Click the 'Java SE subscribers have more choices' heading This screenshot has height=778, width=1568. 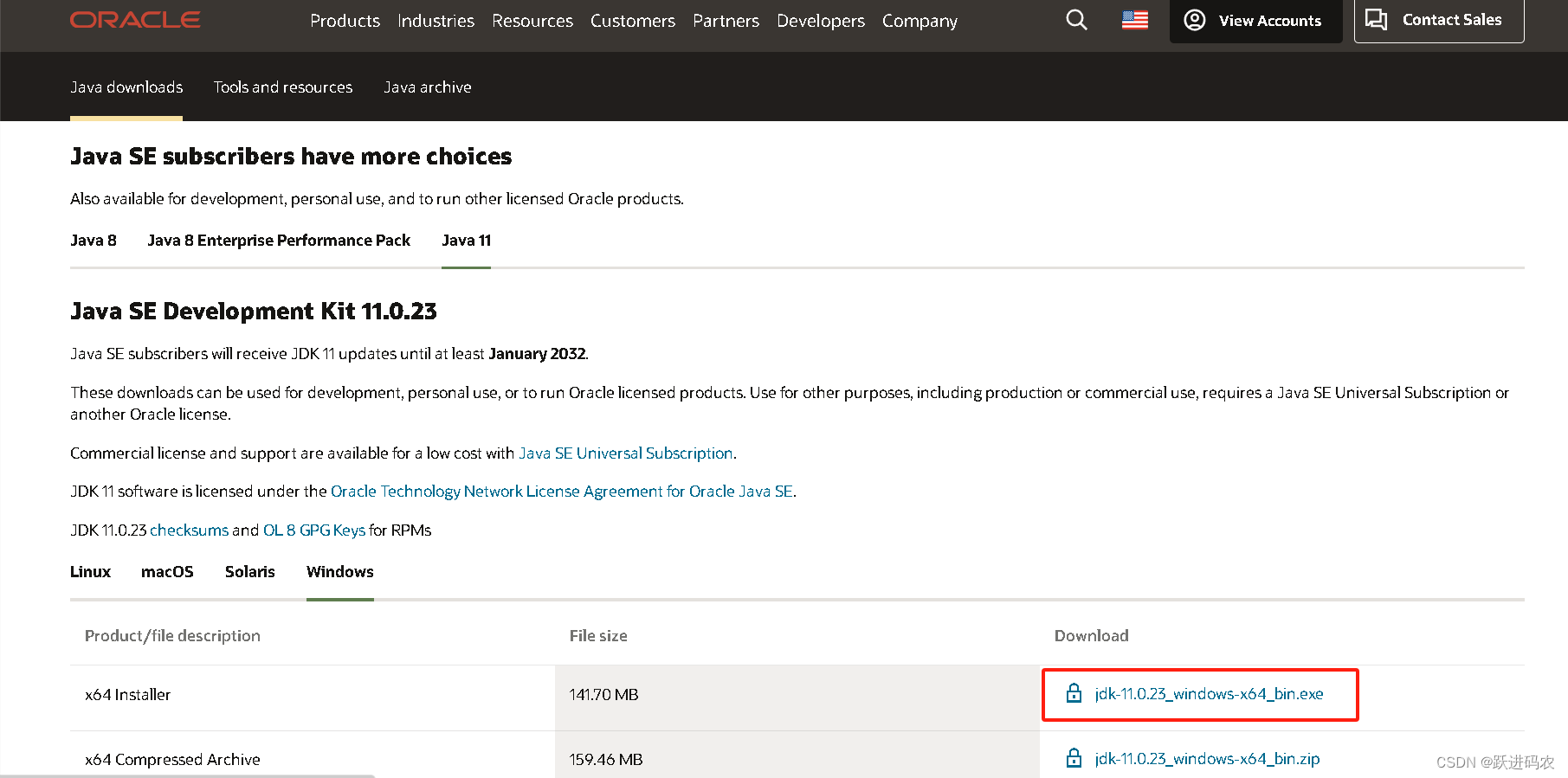pyautogui.click(x=291, y=157)
